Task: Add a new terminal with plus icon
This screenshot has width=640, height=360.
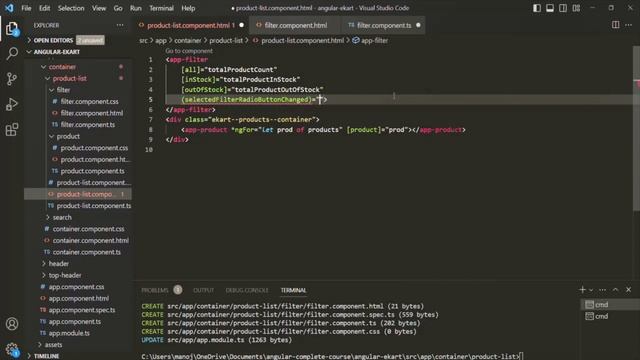Action: 582,290
